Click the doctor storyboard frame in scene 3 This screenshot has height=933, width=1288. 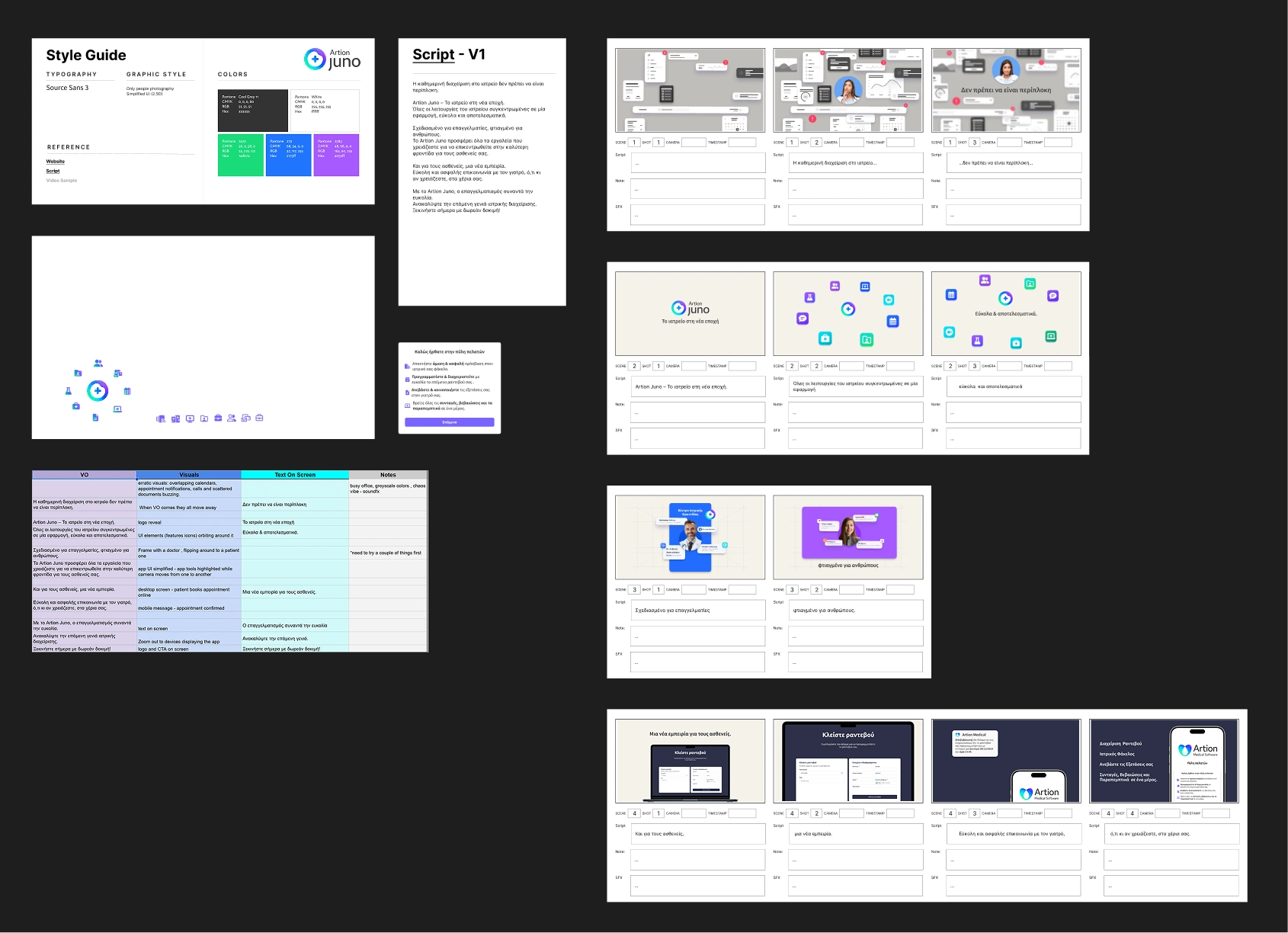tap(690, 537)
